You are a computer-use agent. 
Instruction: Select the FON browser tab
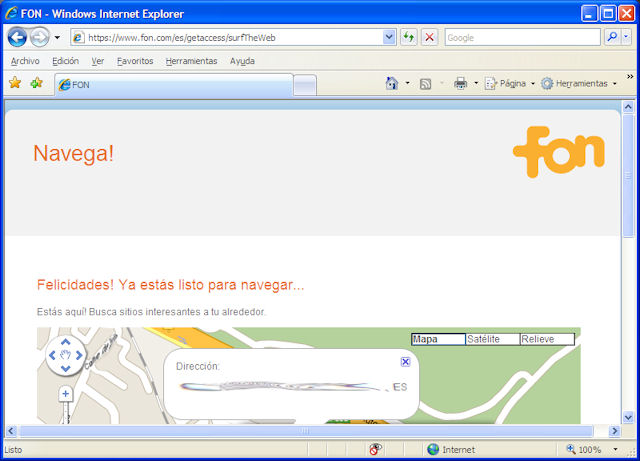174,85
